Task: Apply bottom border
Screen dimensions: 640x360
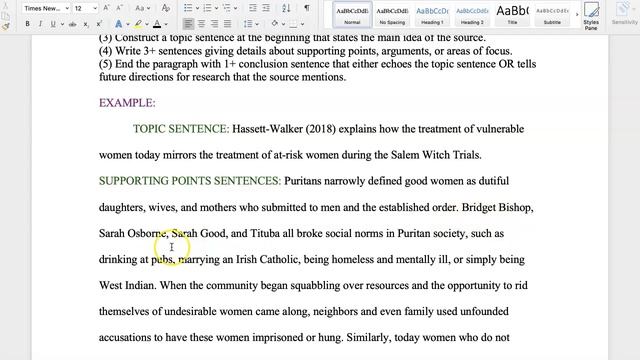Action: tap(293, 24)
